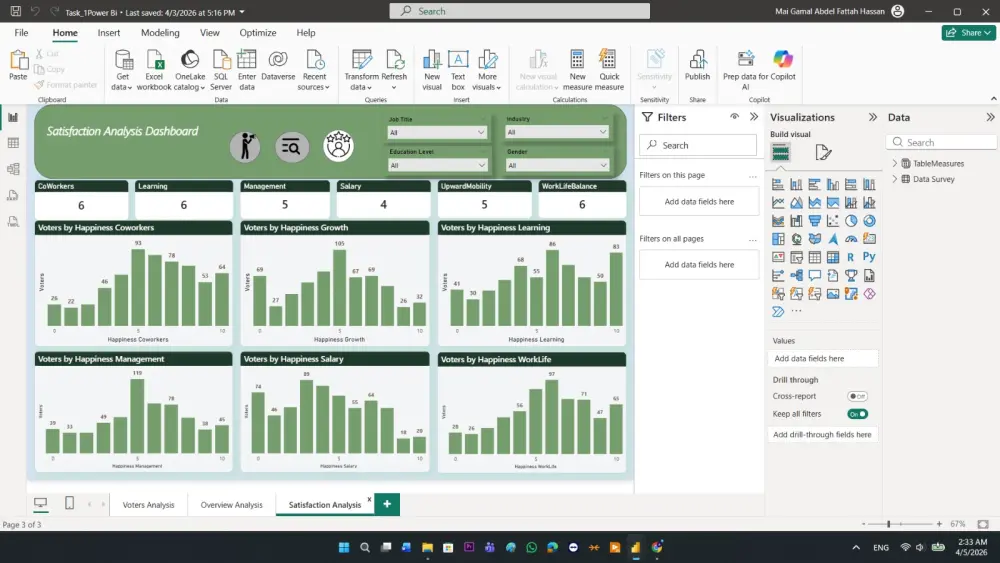Open the Optimize ribbon tab

click(x=258, y=33)
